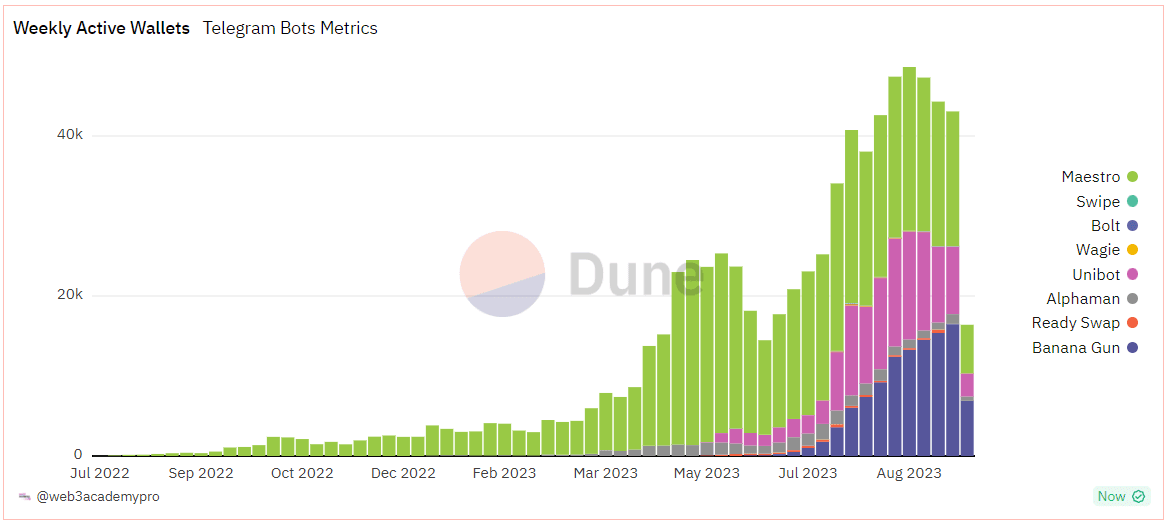Image resolution: width=1166 pixels, height=522 pixels.
Task: Toggle the Ready Swap legend entry
Action: click(x=1085, y=323)
